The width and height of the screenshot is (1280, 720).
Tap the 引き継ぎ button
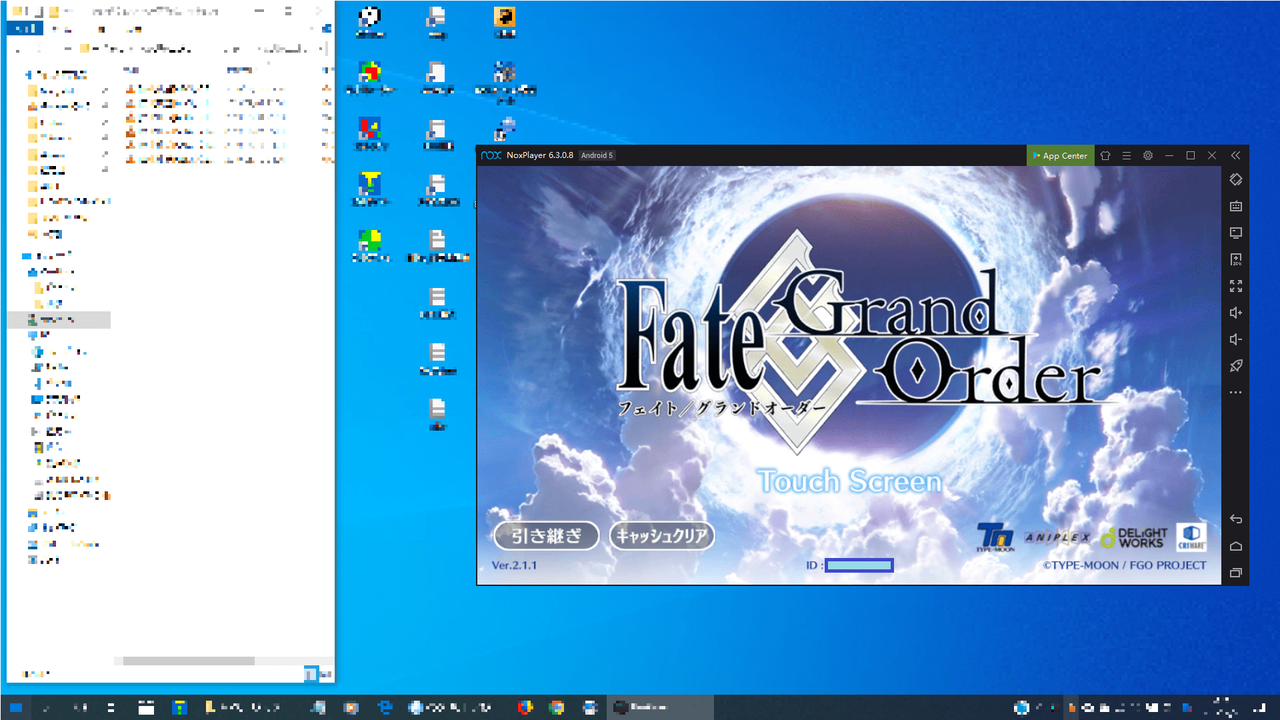(546, 536)
